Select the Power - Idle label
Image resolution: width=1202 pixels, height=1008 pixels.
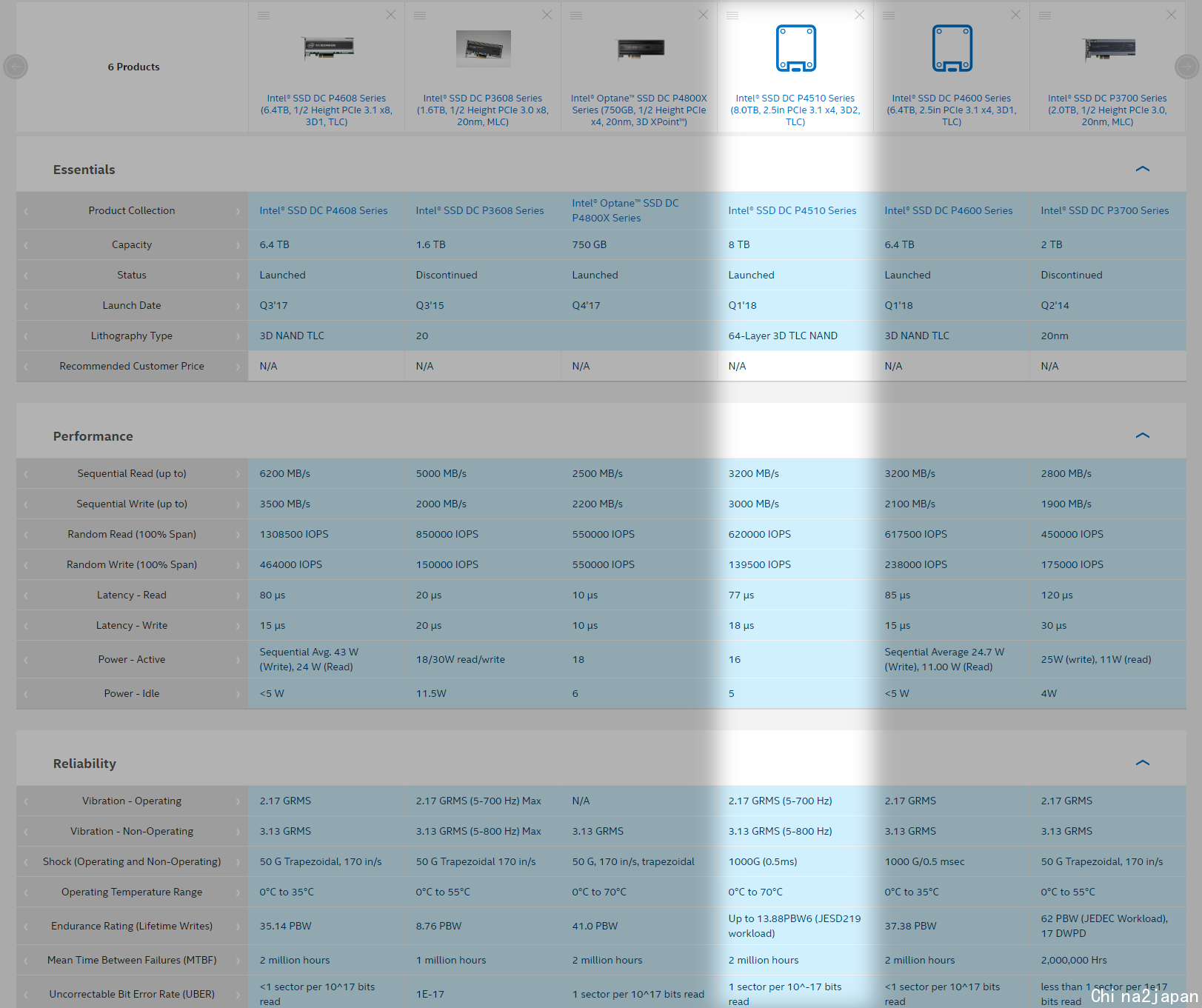pyautogui.click(x=132, y=693)
